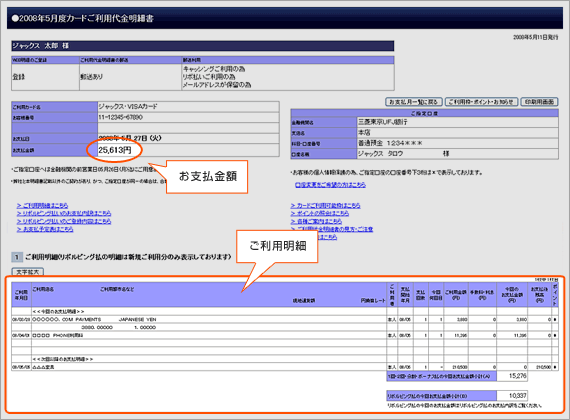Open ご利用代金明細書の見方・ご注意 link

click(332, 229)
